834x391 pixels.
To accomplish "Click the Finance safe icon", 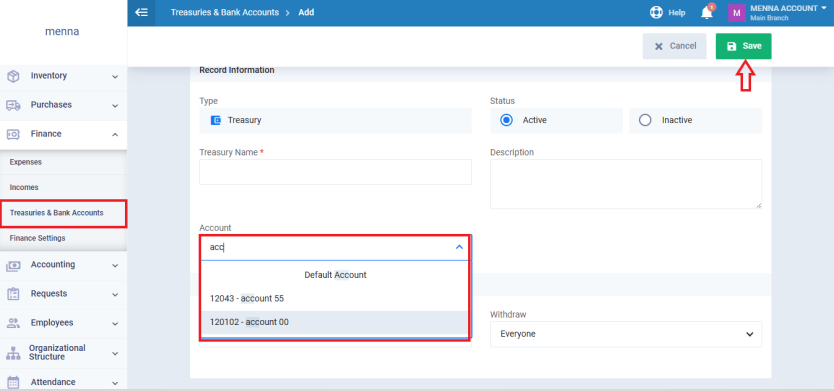I will 13,134.
